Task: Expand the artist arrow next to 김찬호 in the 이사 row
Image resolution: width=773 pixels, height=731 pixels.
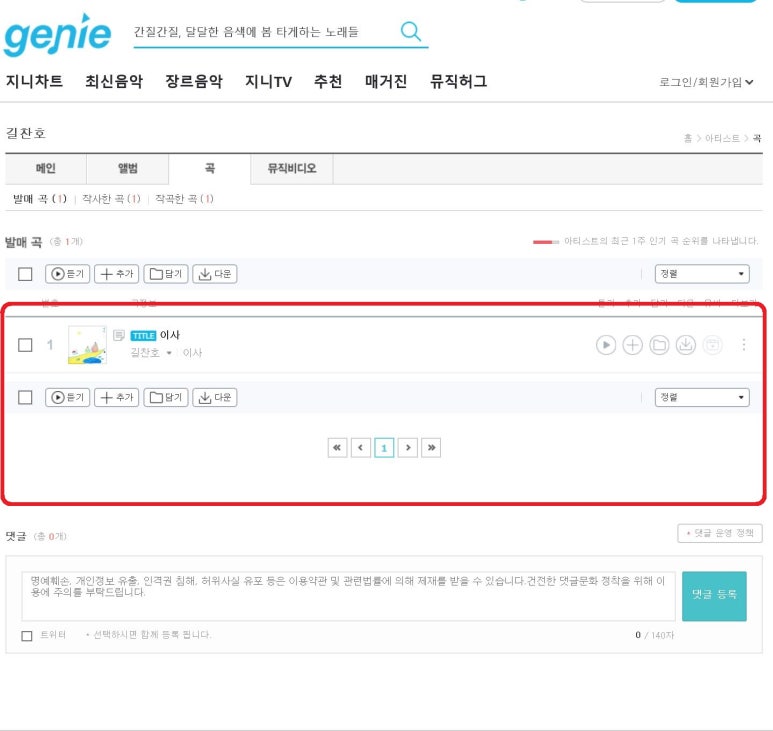Action: (169, 353)
